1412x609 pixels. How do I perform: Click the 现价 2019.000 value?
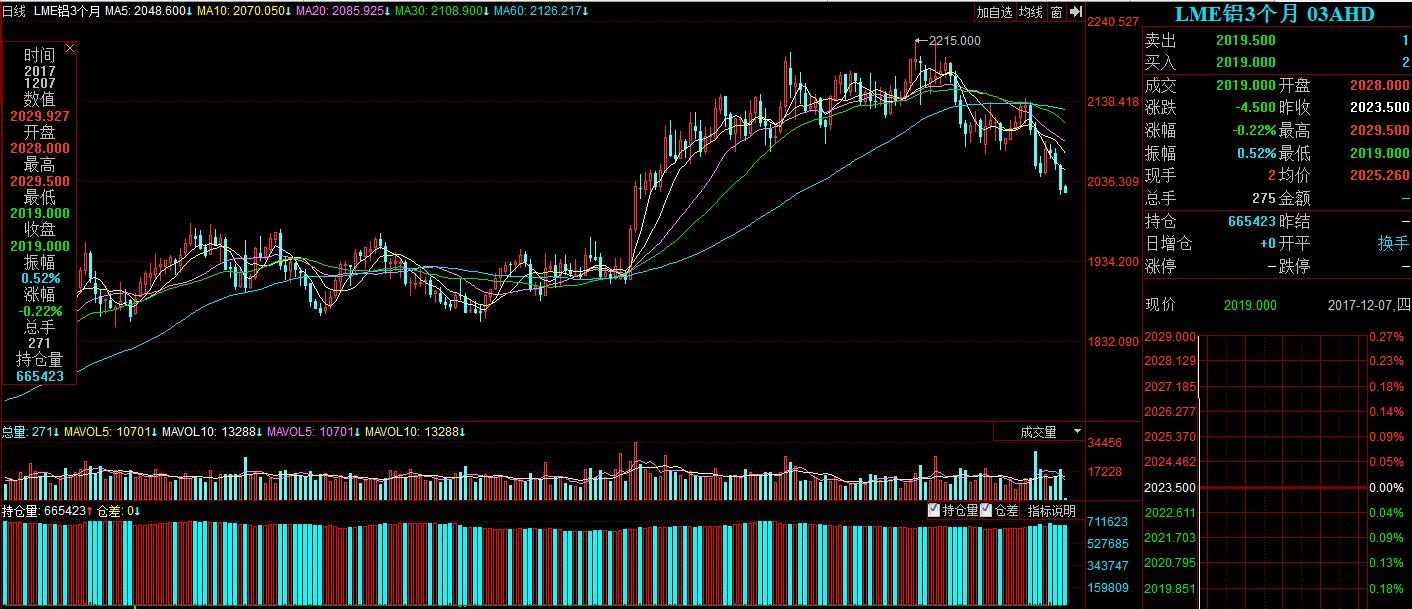[1250, 305]
